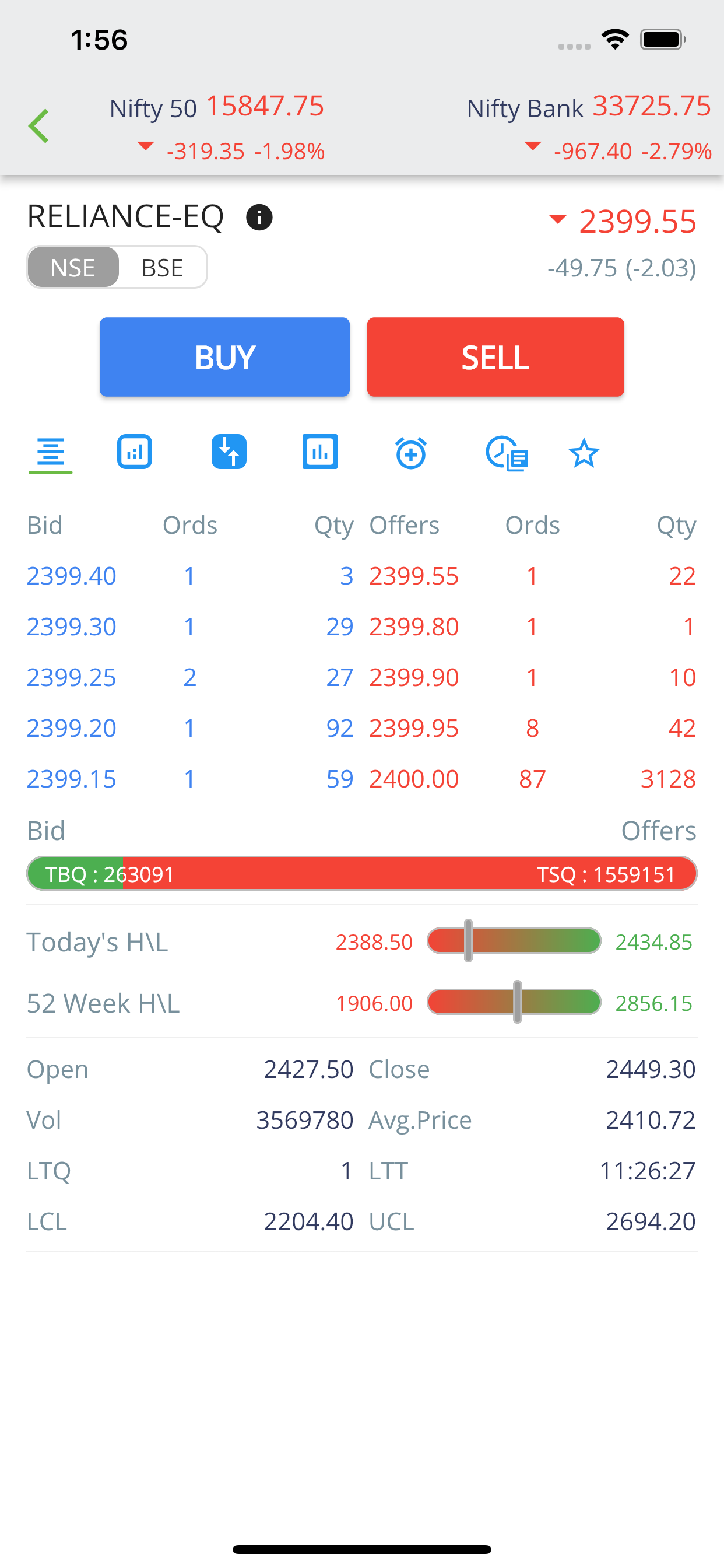The height and width of the screenshot is (1568, 724).
Task: Select bid price 2399.15
Action: point(71,779)
